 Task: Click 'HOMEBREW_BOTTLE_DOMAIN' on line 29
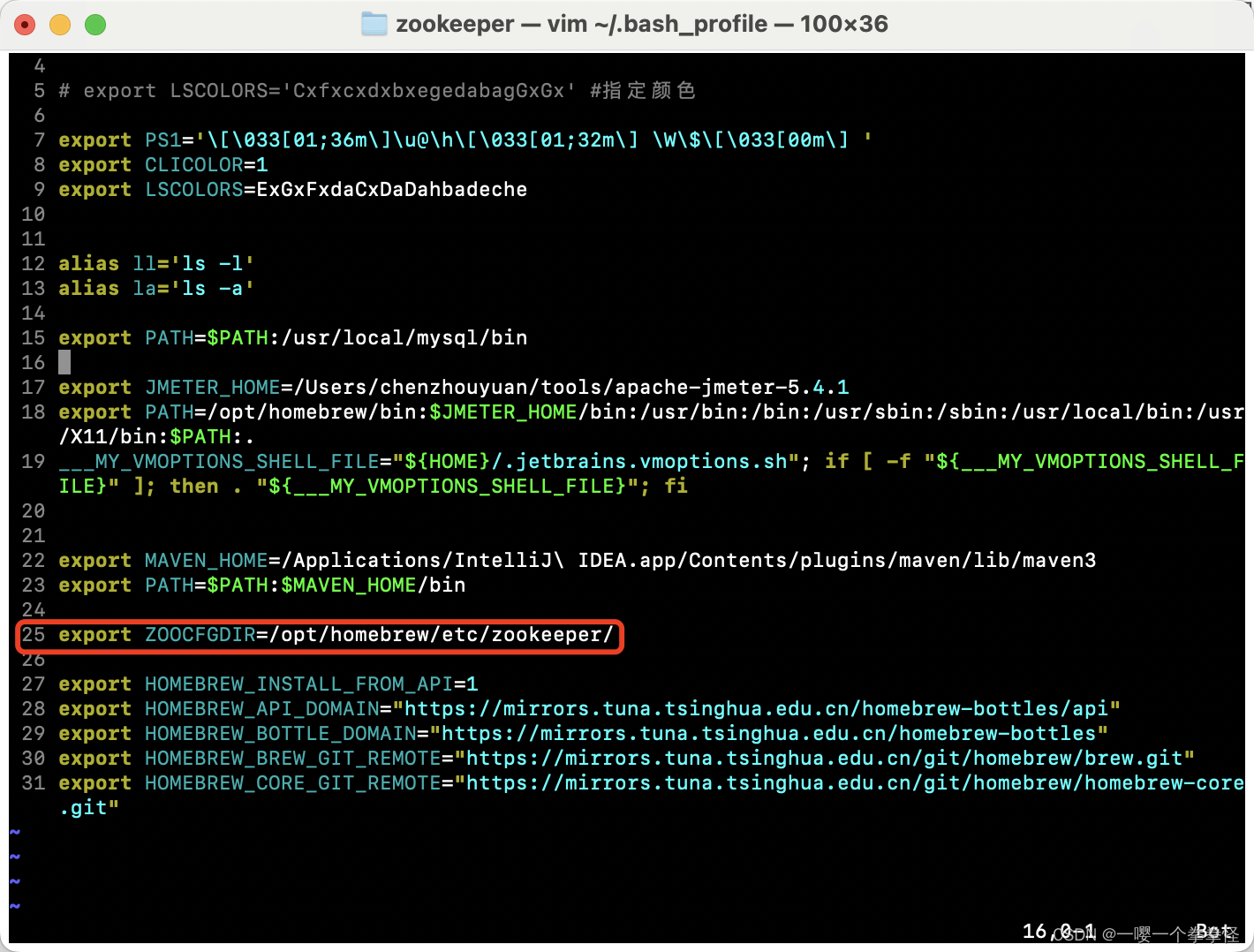pos(281,734)
